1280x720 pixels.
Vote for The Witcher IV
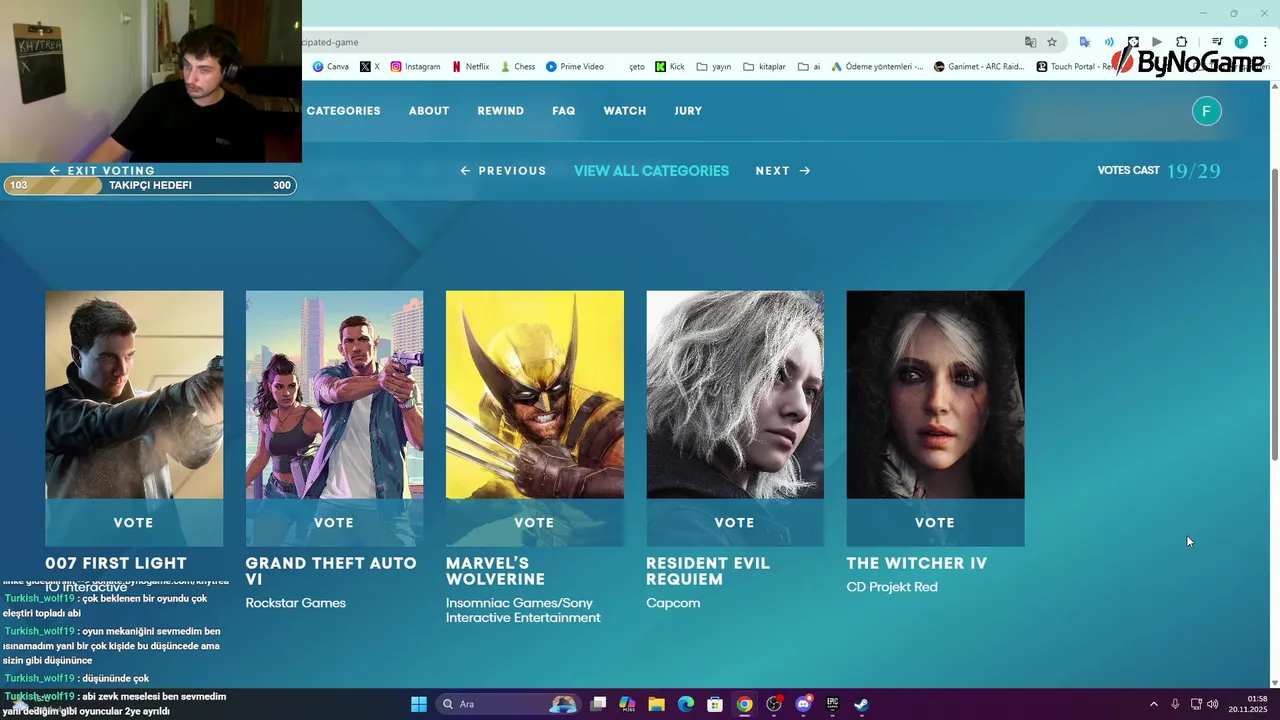click(x=935, y=523)
